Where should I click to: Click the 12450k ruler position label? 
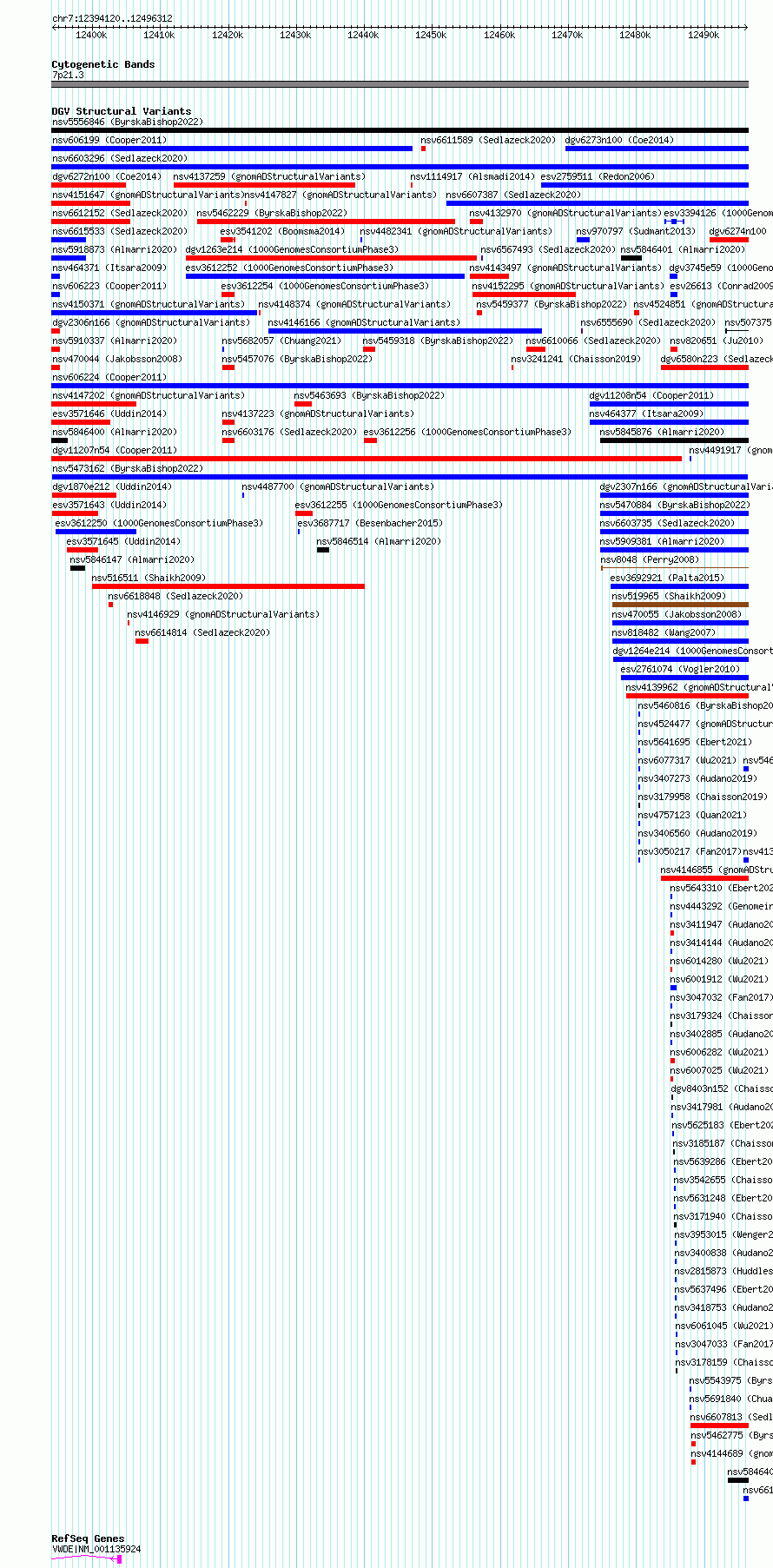point(431,35)
